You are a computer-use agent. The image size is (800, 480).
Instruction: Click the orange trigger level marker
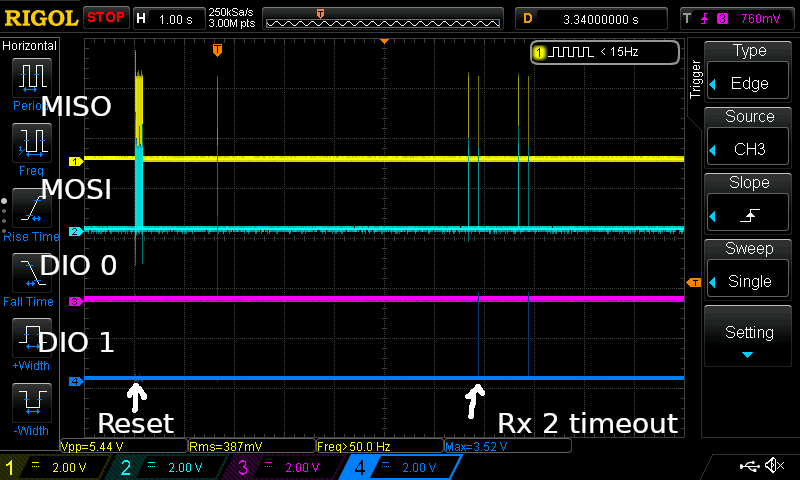pos(693,284)
